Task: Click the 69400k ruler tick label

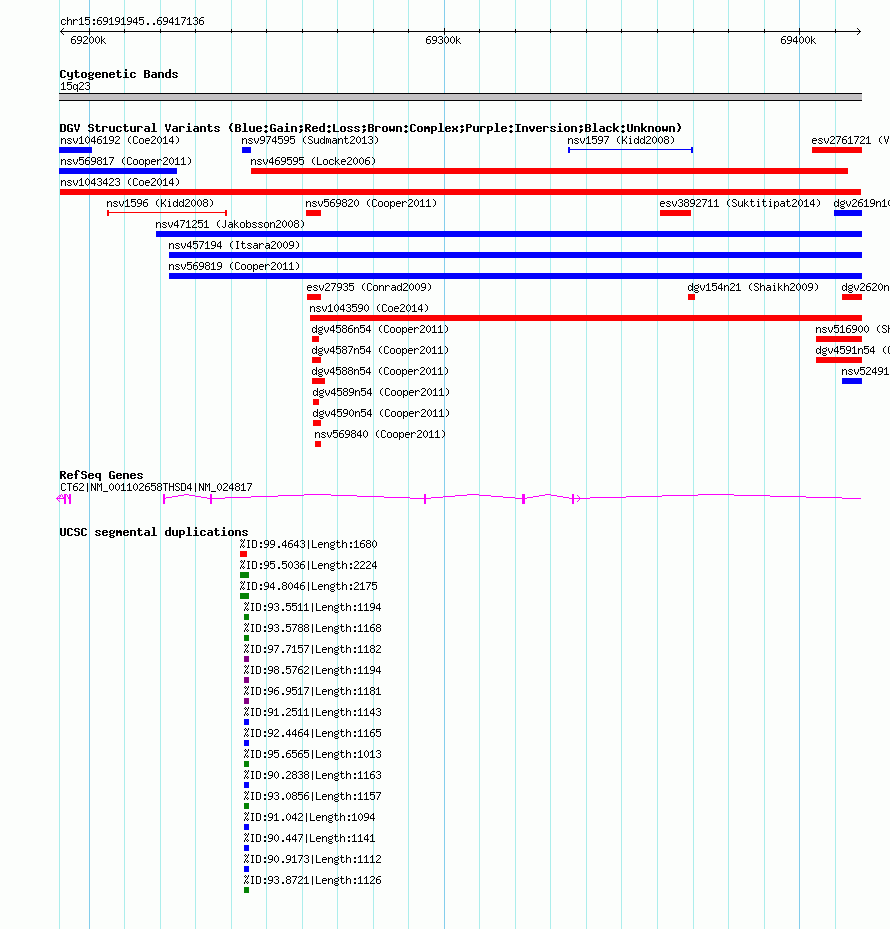Action: click(798, 40)
